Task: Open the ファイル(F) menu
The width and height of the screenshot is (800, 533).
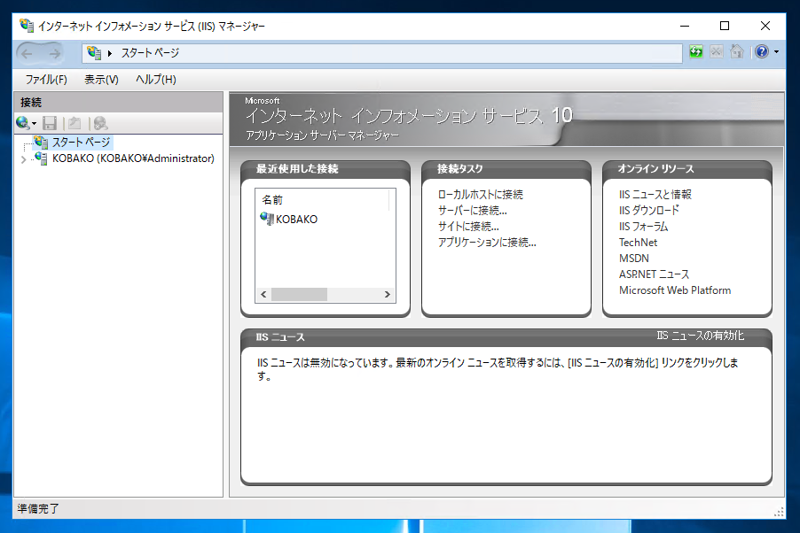Action: (x=46, y=80)
